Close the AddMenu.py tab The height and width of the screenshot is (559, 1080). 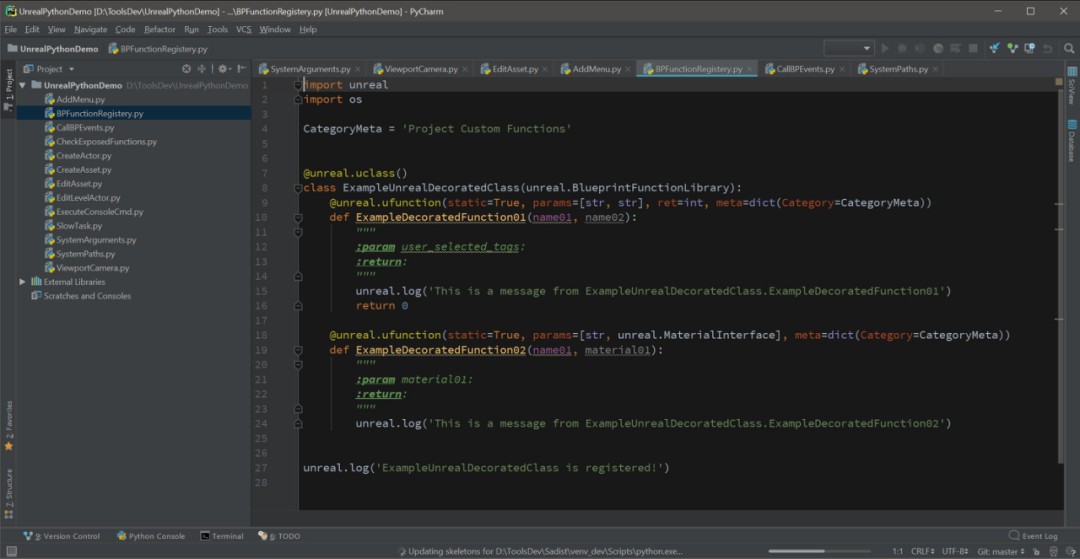[x=628, y=70]
